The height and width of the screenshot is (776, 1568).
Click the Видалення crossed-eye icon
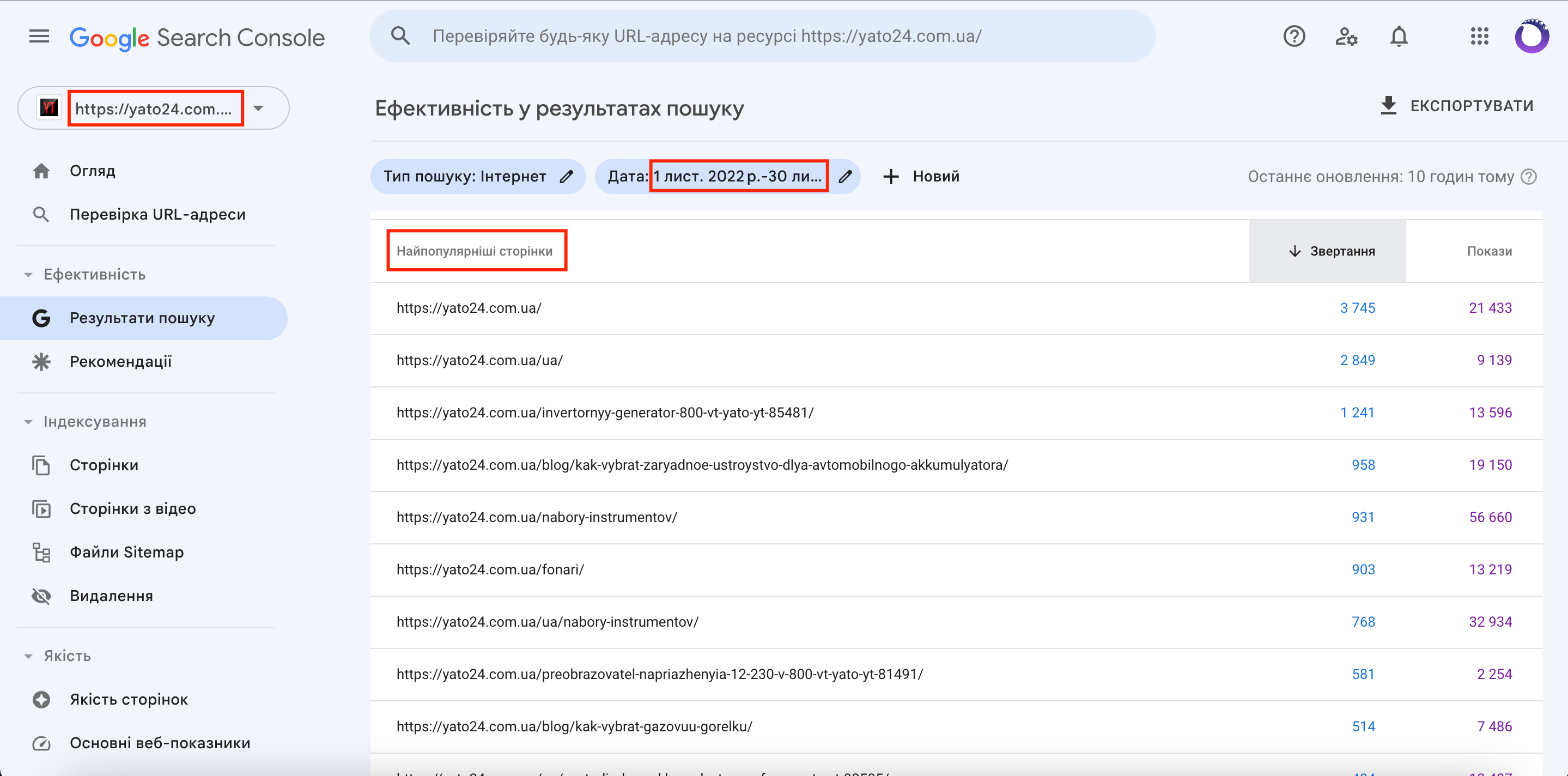click(x=41, y=596)
